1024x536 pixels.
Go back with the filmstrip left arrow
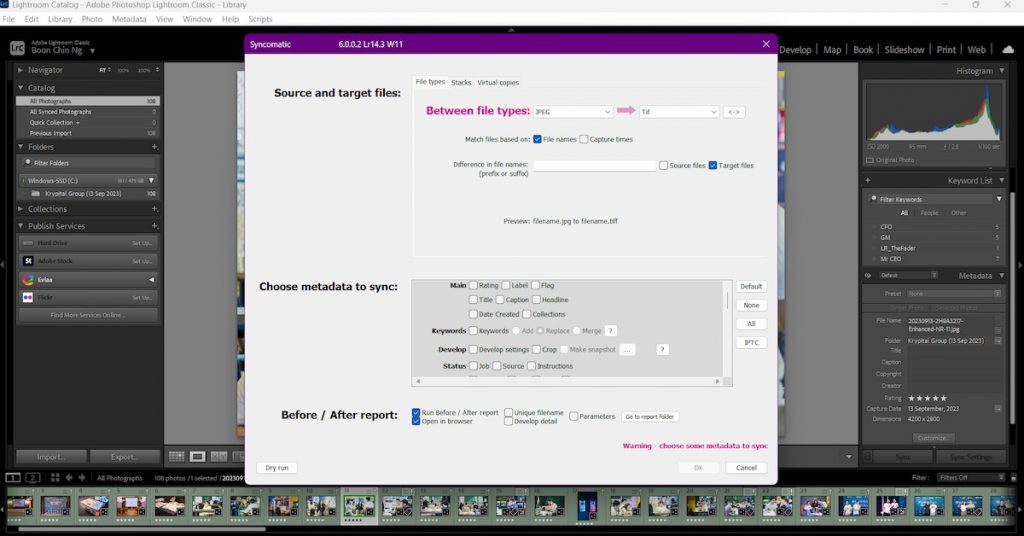[x=69, y=478]
